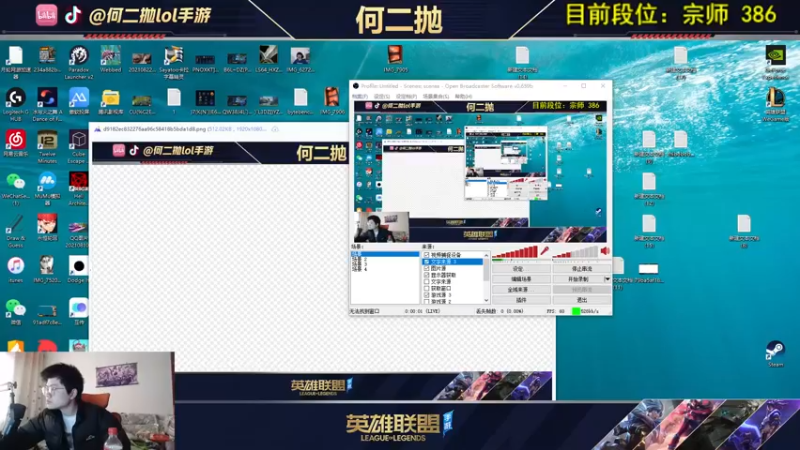Toggle the 图片源 source checkbox
Screen dimensions: 800x450
pos(427,268)
